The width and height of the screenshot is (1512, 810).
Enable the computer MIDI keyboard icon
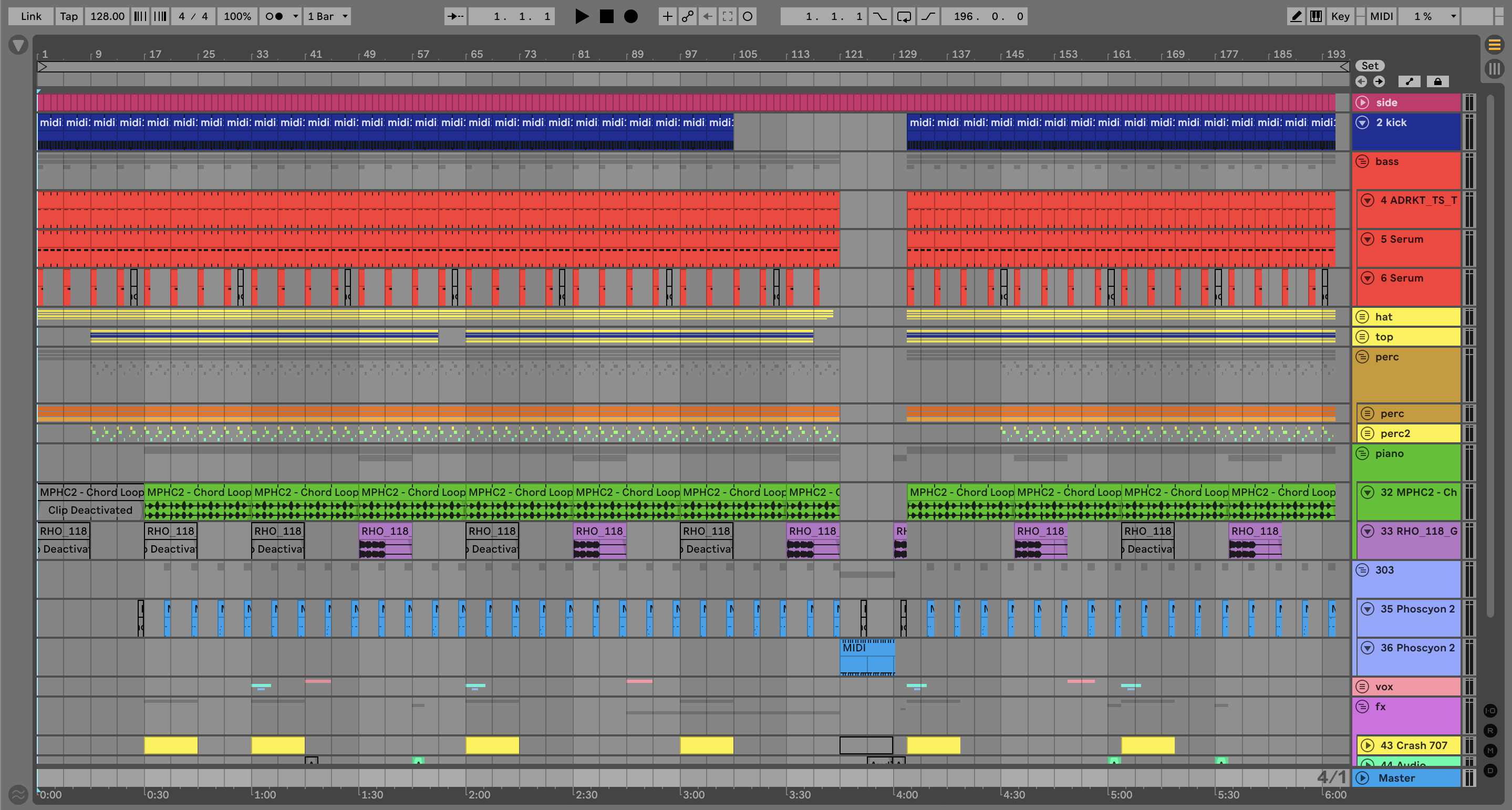click(x=1316, y=16)
